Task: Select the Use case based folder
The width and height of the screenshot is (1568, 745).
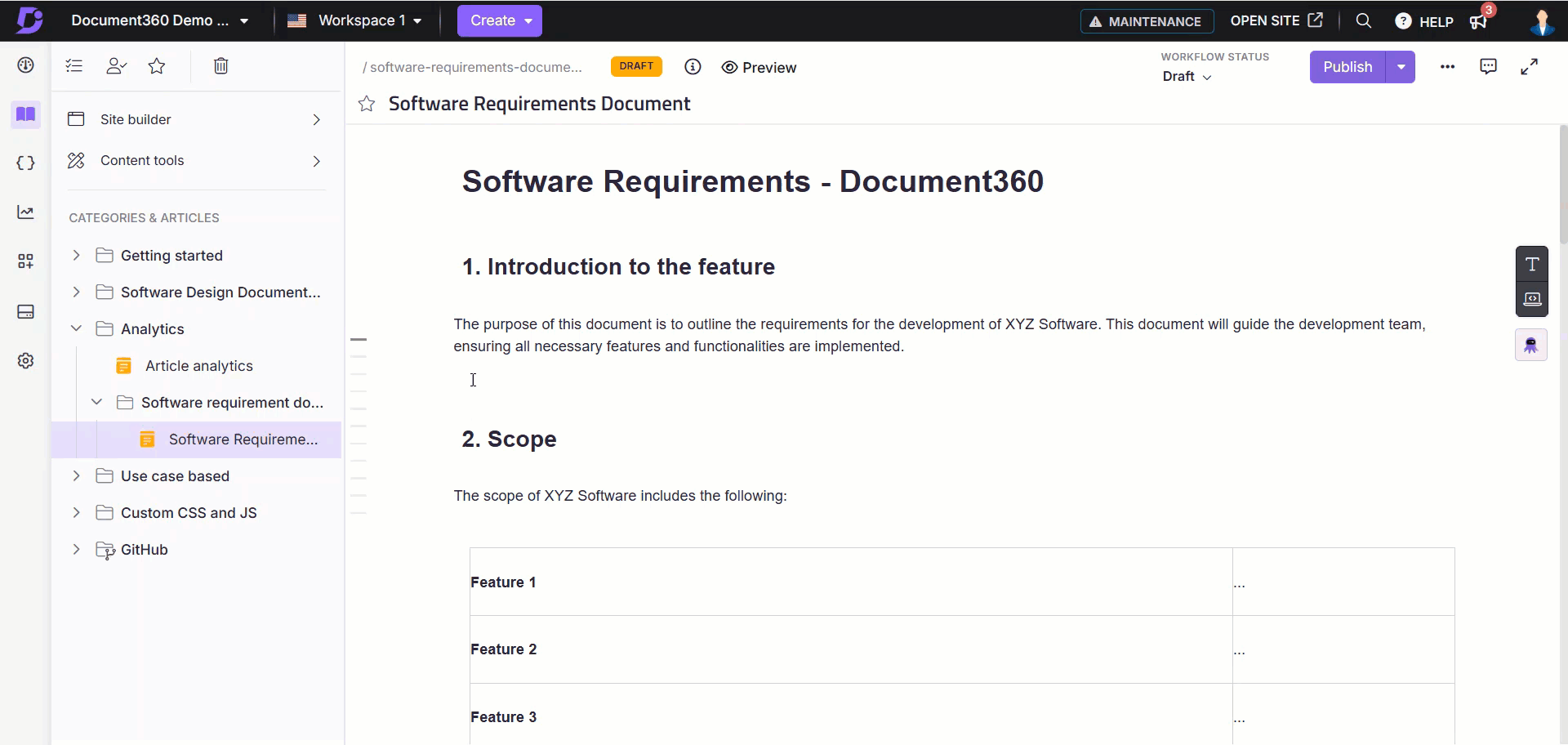Action: (x=175, y=476)
